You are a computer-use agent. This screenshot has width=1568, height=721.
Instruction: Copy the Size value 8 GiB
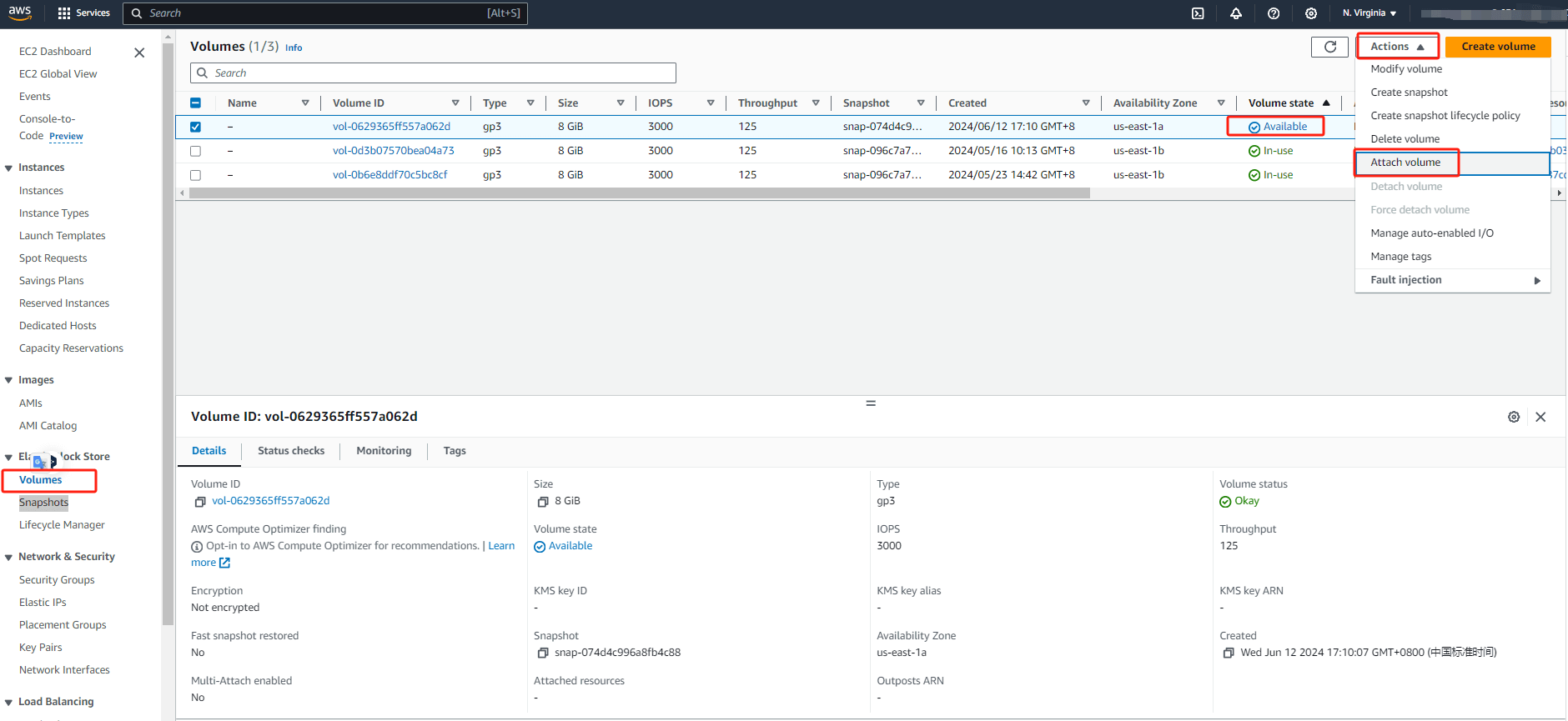click(x=543, y=502)
